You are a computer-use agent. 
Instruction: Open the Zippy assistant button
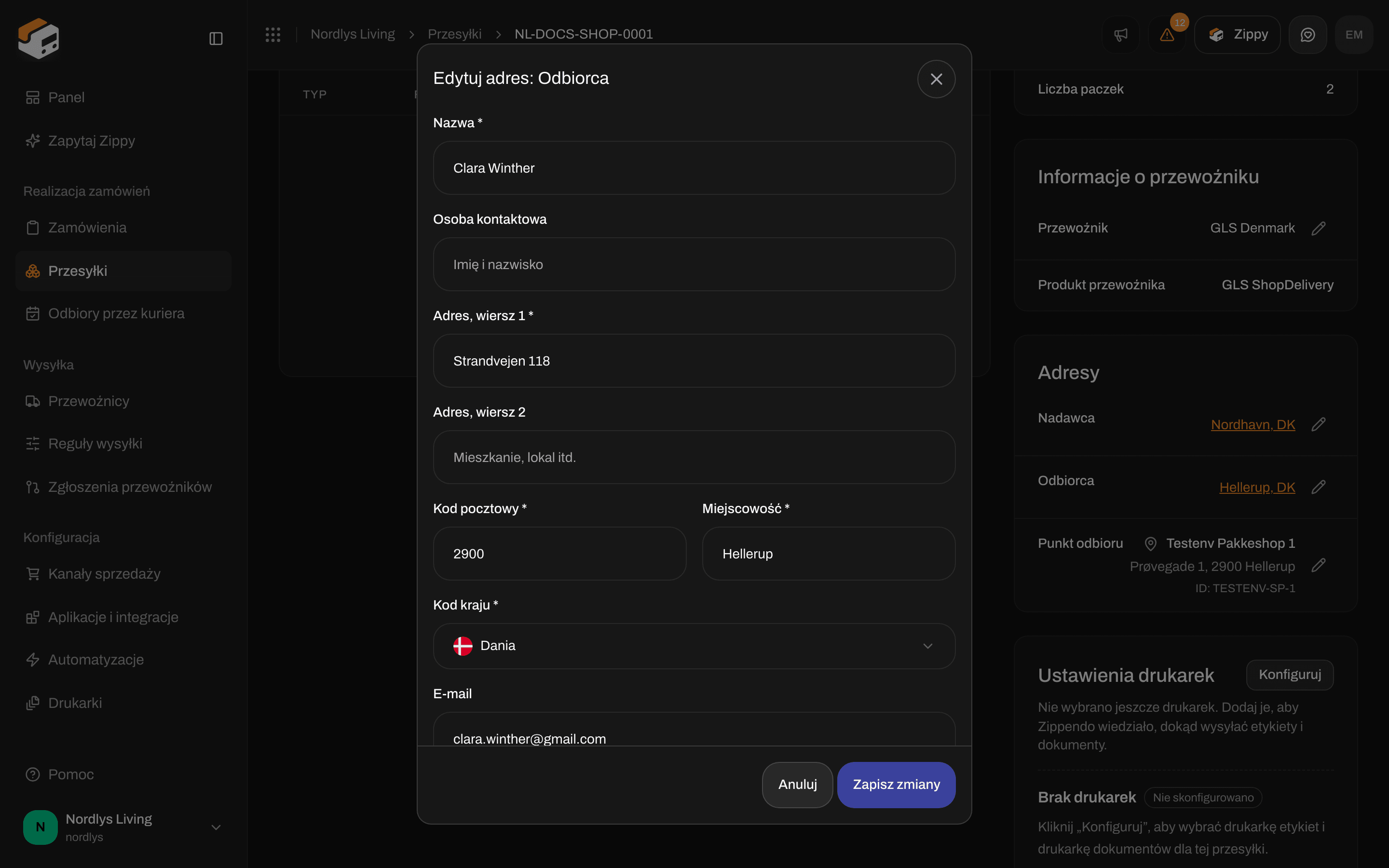[1238, 34]
